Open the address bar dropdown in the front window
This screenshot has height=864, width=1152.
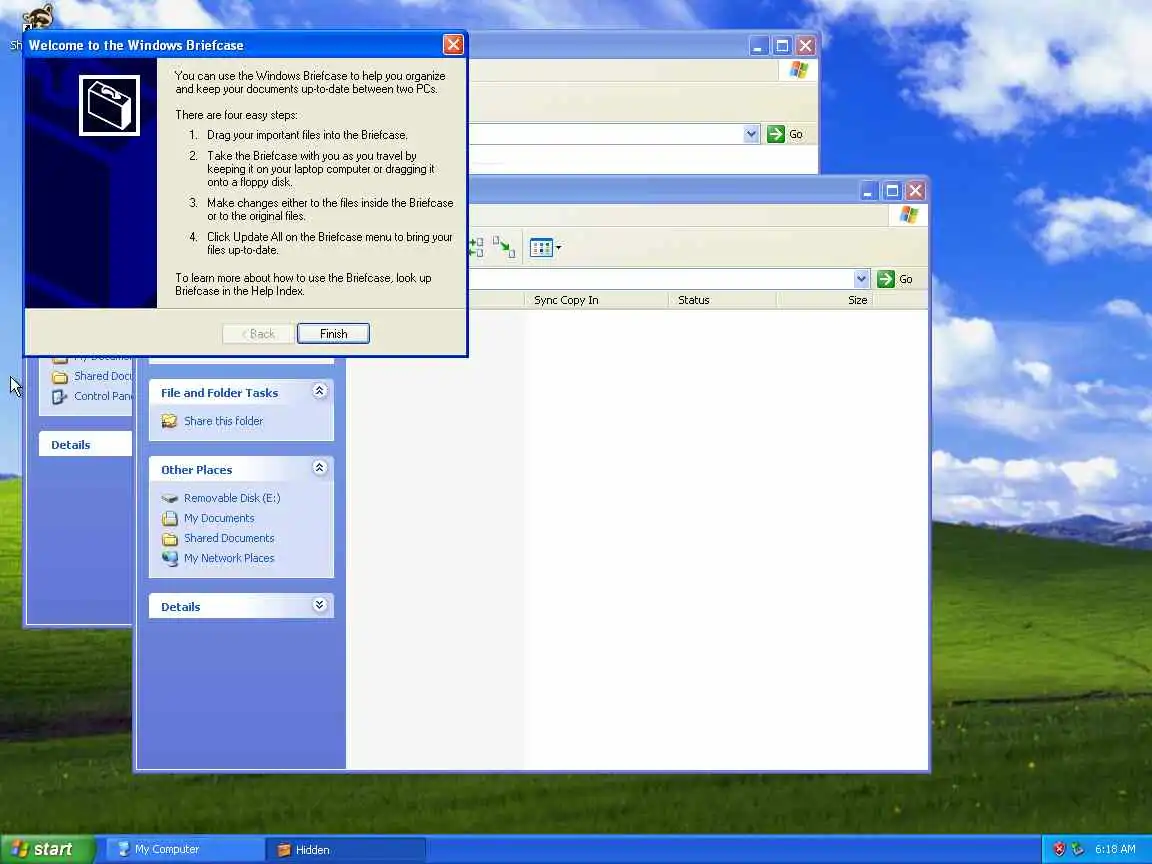[862, 279]
